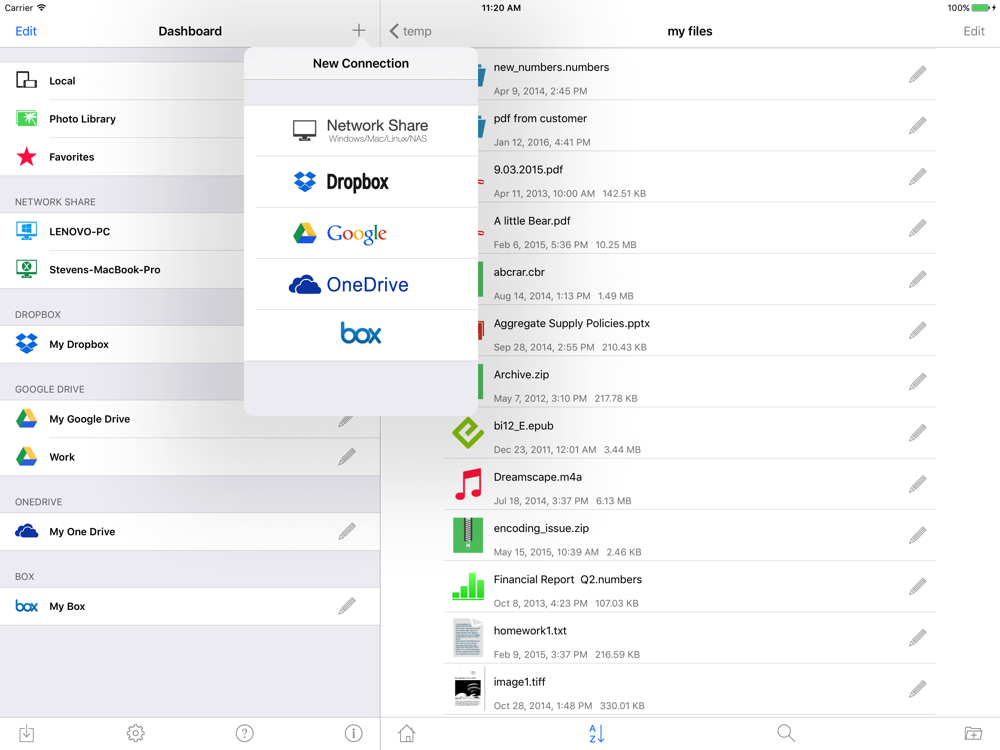Open the search magnifier icon
Screen dimensions: 1000x750
(x=786, y=733)
